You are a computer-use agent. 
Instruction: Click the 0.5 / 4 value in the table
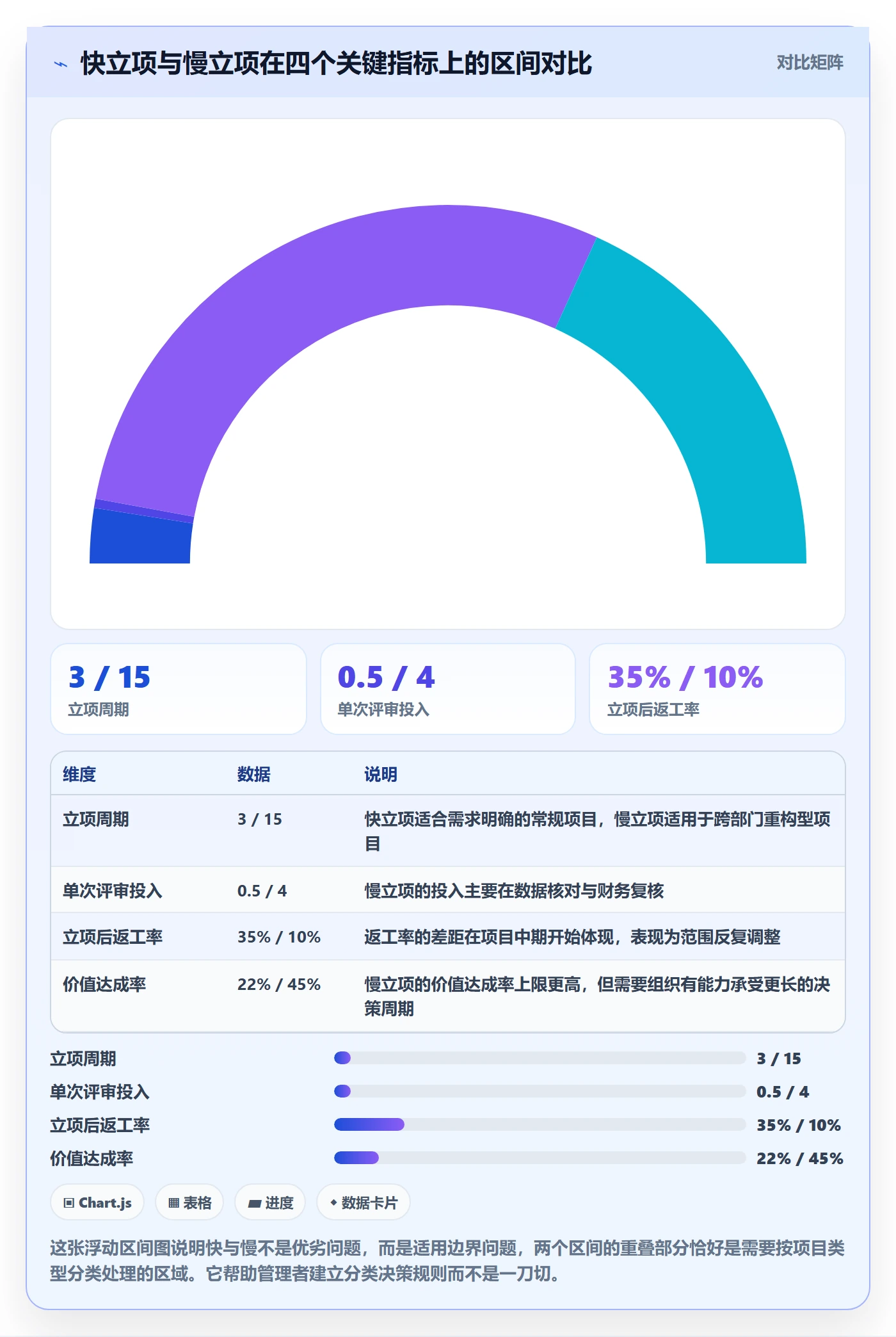[x=262, y=891]
